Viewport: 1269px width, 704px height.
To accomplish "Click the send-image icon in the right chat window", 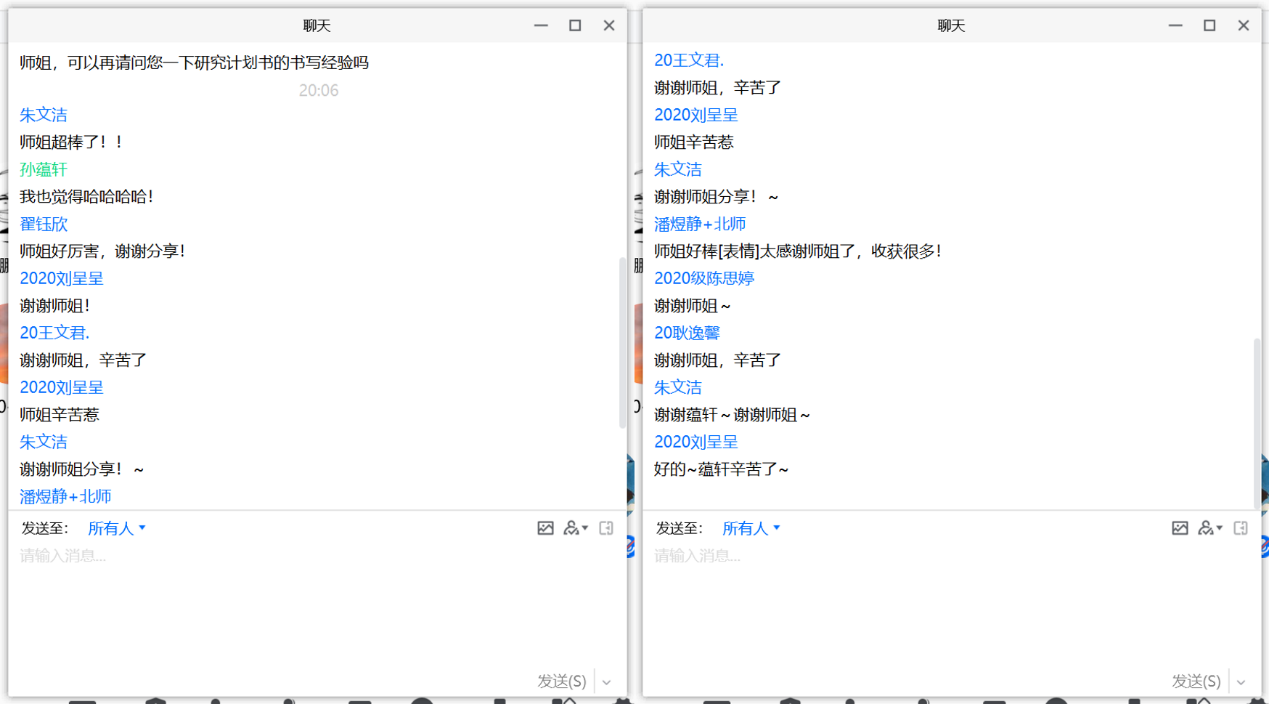I will [1180, 528].
